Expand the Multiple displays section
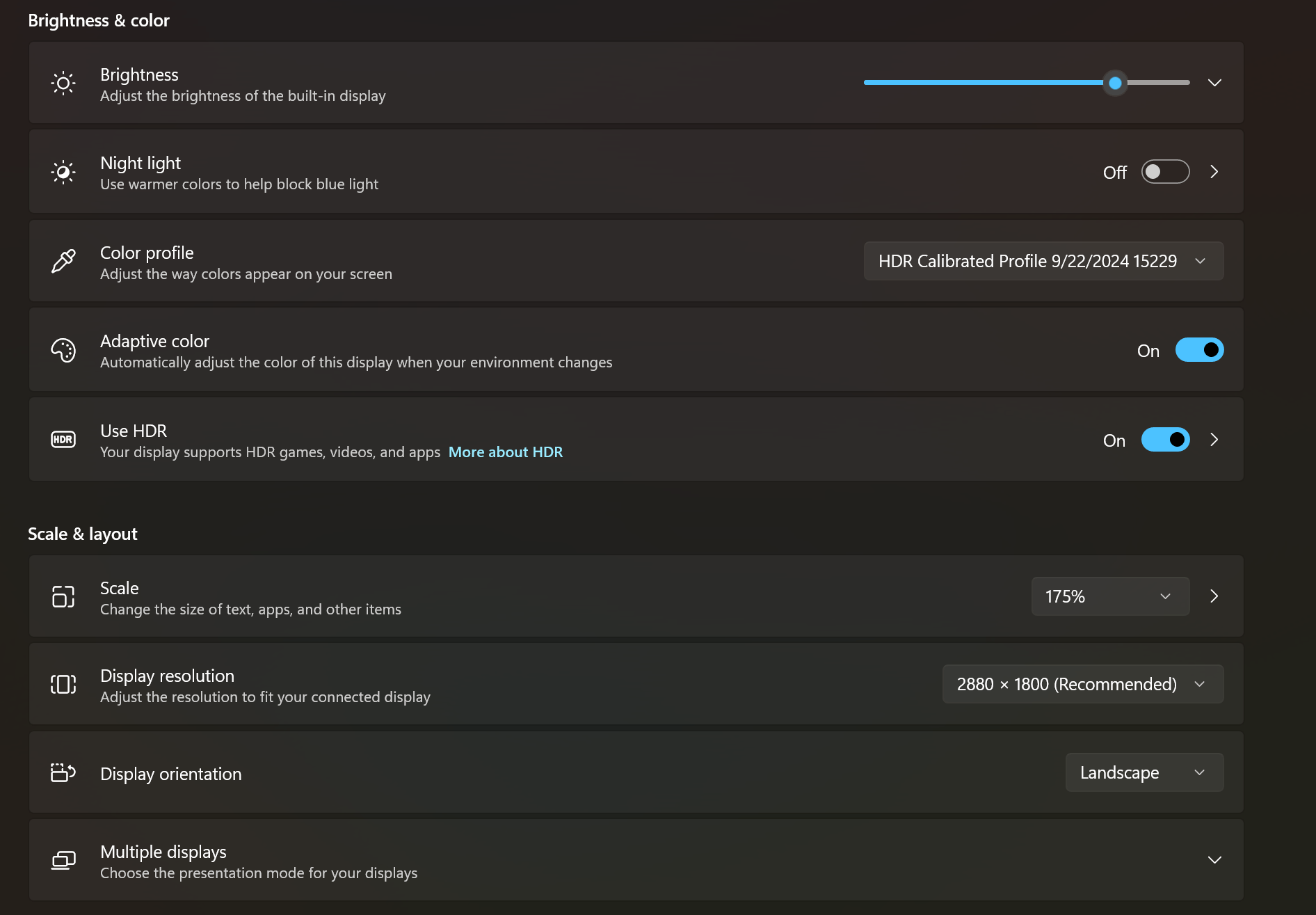The image size is (1316, 915). click(1214, 860)
